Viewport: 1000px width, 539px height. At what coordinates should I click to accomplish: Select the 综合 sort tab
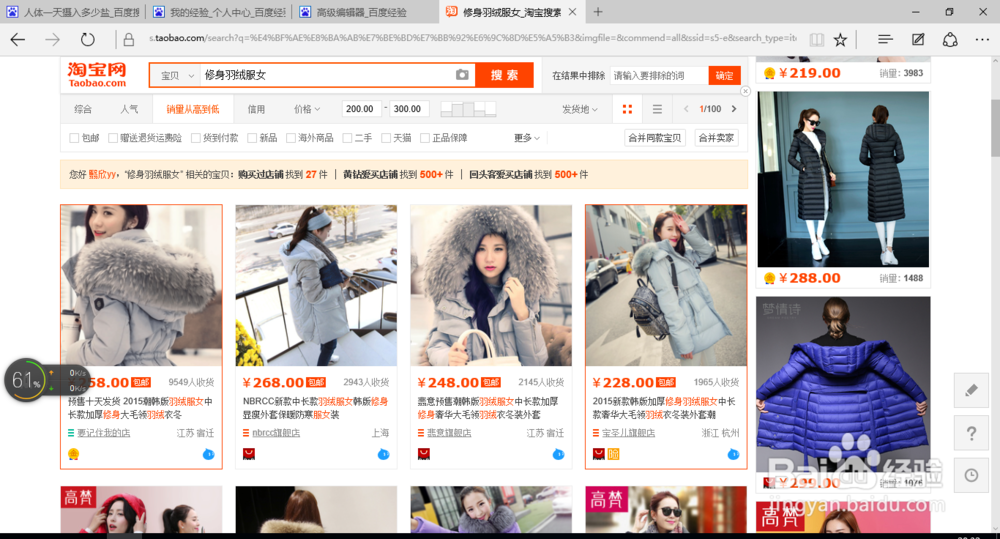click(x=83, y=109)
